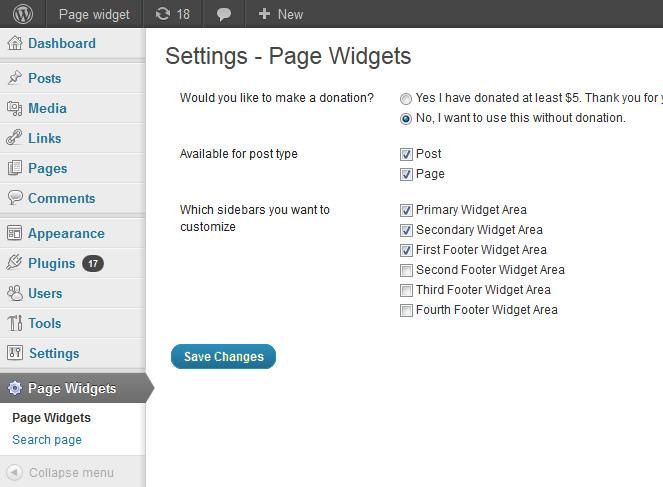Expand the Page Widgets menu section
Image resolution: width=663 pixels, height=487 pixels.
[x=73, y=388]
